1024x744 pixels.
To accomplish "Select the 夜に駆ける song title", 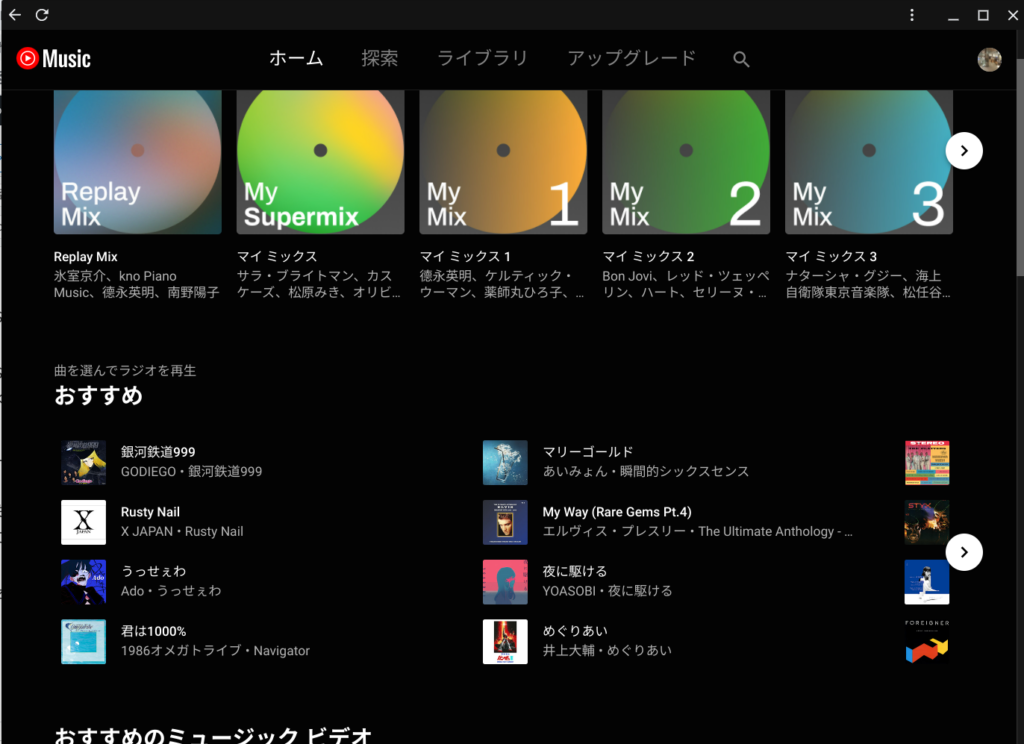I will (x=575, y=572).
